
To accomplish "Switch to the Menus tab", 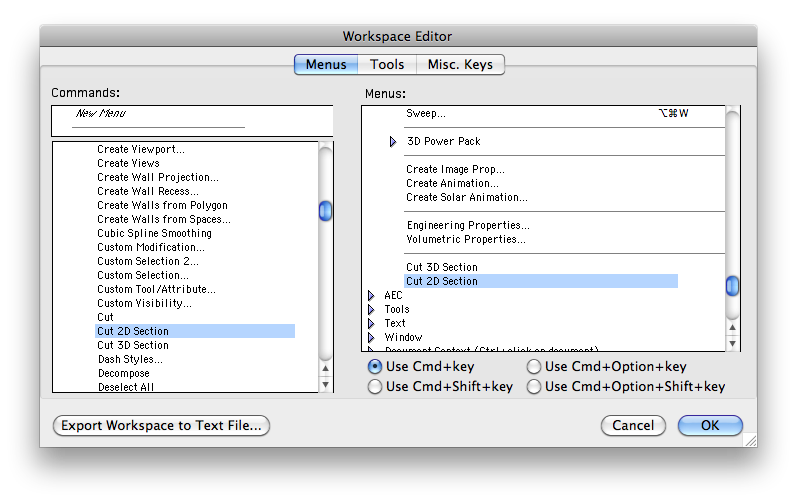I will point(326,64).
